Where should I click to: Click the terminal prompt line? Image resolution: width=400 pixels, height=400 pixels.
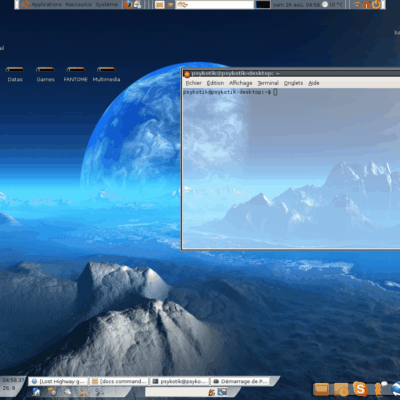click(x=230, y=92)
